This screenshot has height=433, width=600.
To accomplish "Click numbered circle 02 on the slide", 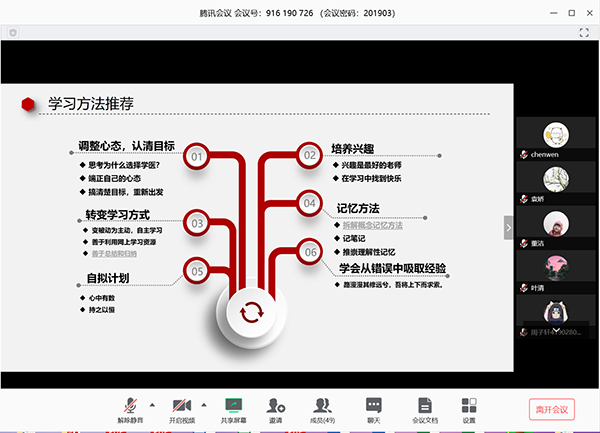I will (310, 155).
